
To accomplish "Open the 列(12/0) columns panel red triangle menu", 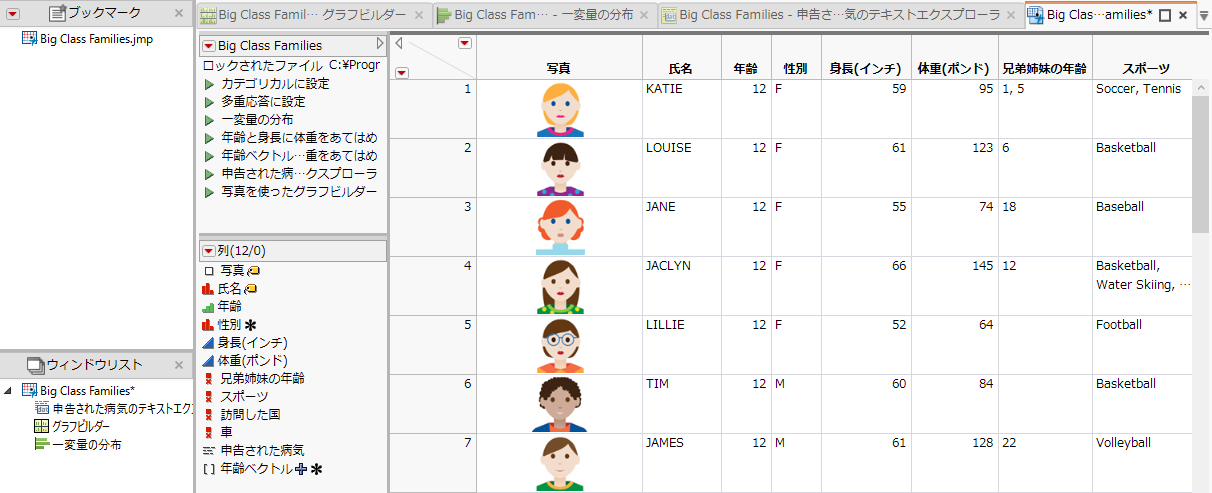I will coord(208,251).
